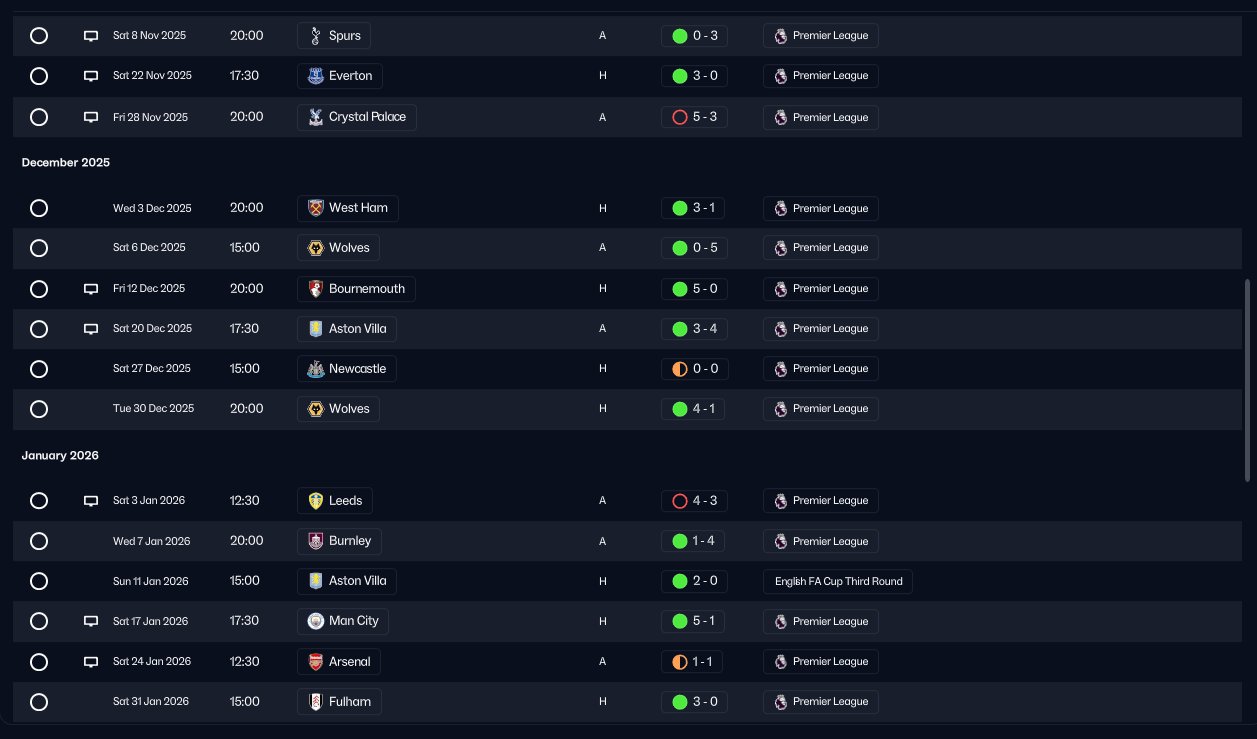Click the red loss indicator on Leeds result

[x=680, y=501]
